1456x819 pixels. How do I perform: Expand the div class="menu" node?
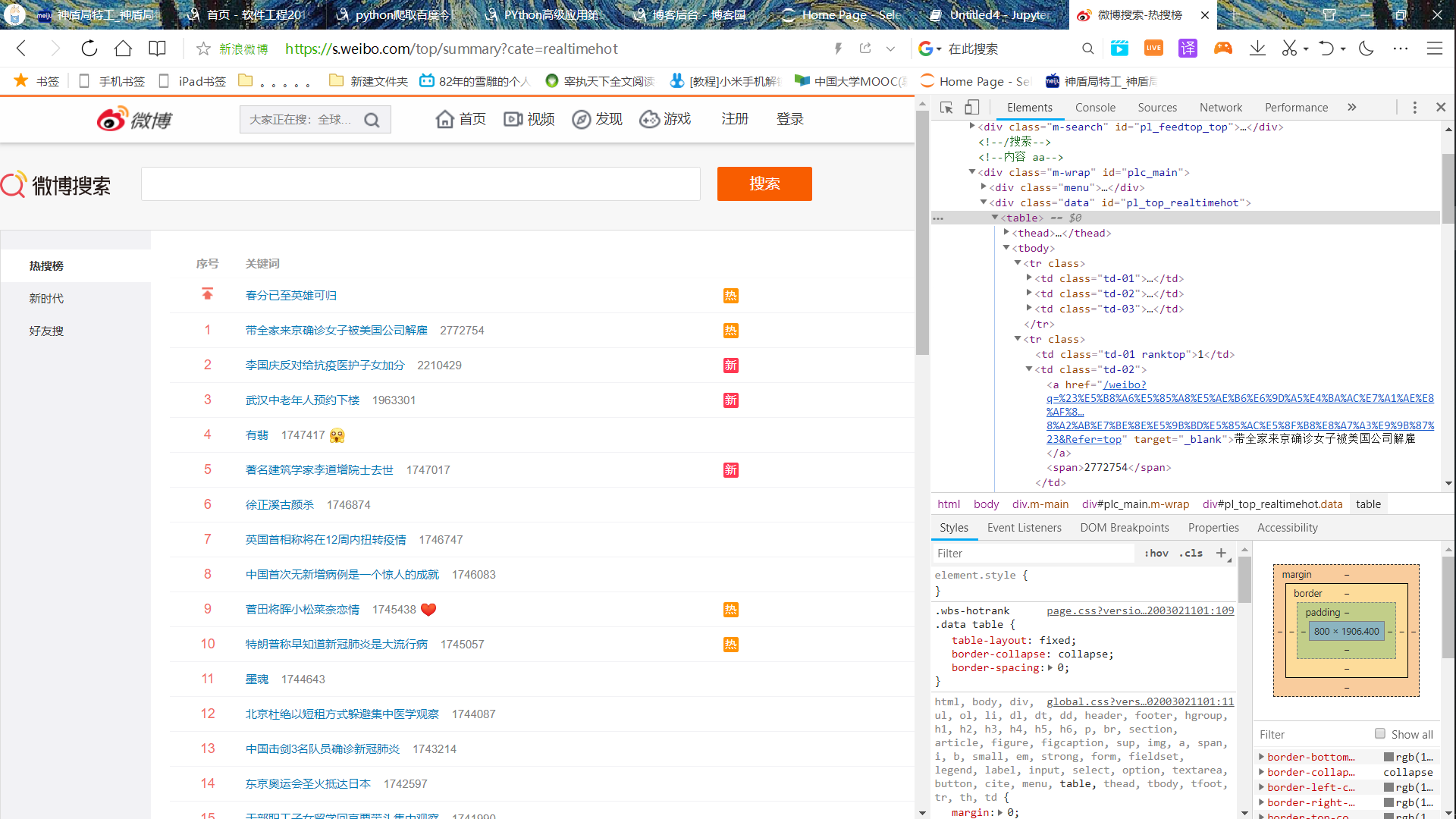coord(984,187)
